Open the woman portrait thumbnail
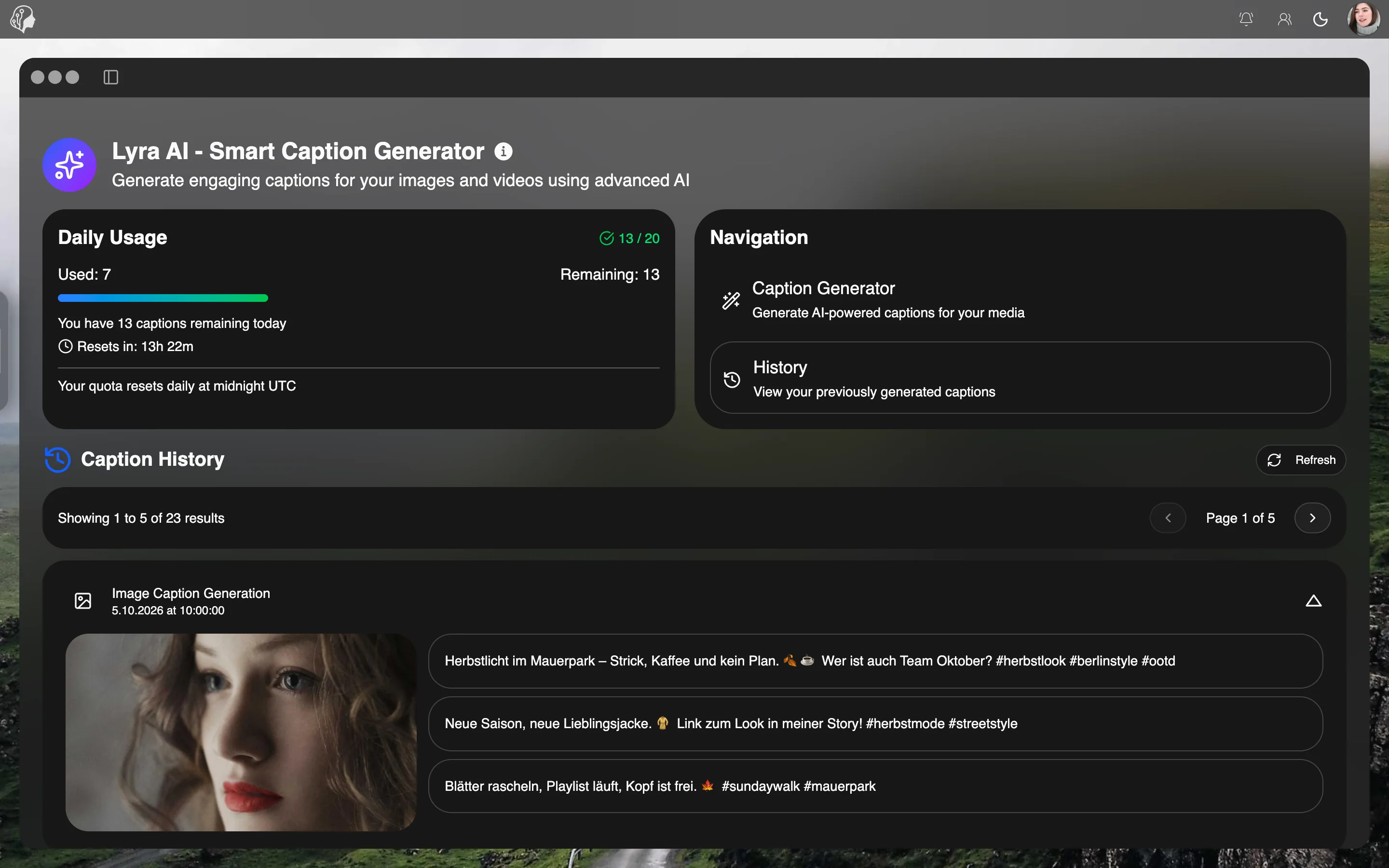This screenshot has height=868, width=1389. 241,732
